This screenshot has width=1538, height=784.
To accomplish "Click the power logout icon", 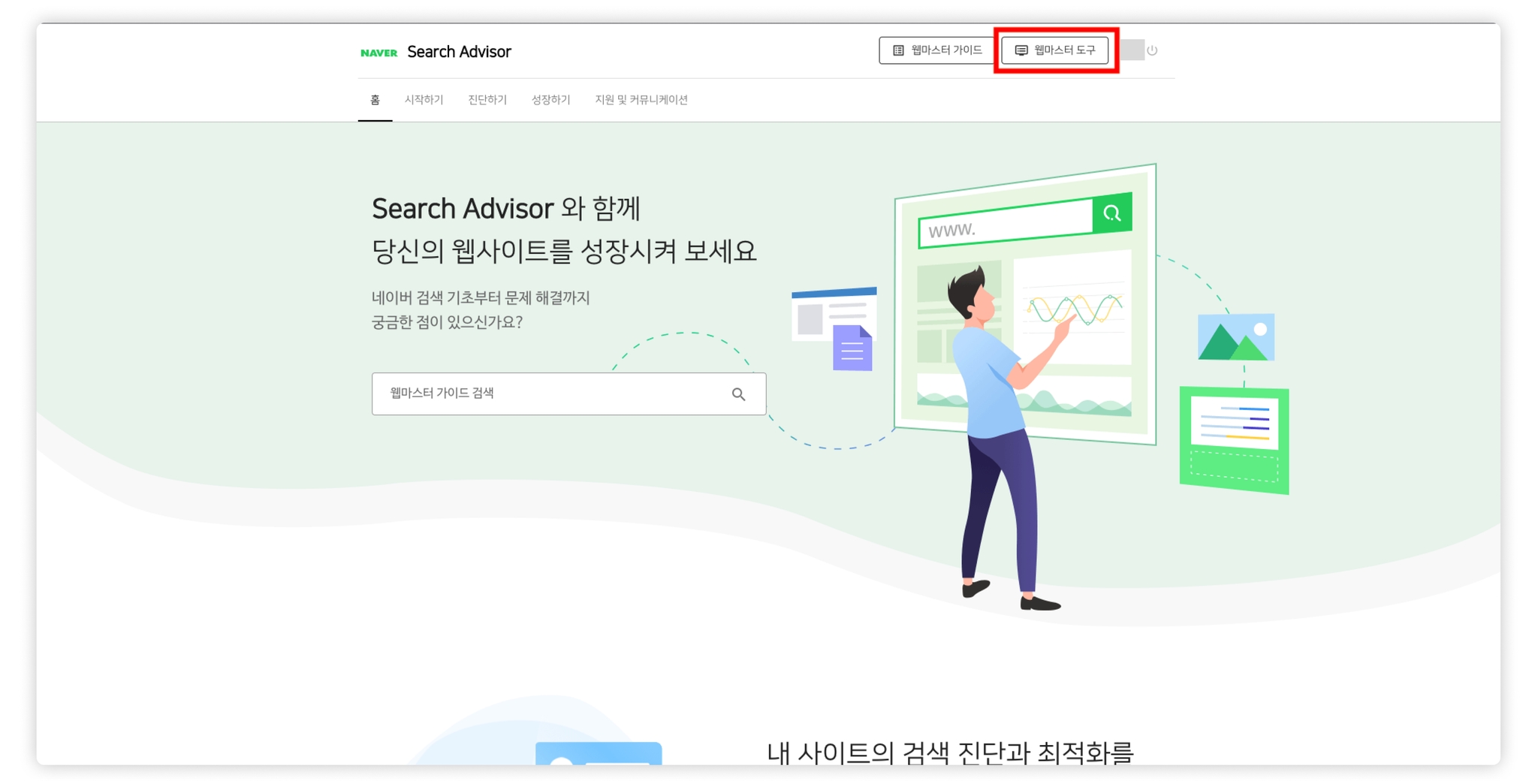I will click(1152, 50).
